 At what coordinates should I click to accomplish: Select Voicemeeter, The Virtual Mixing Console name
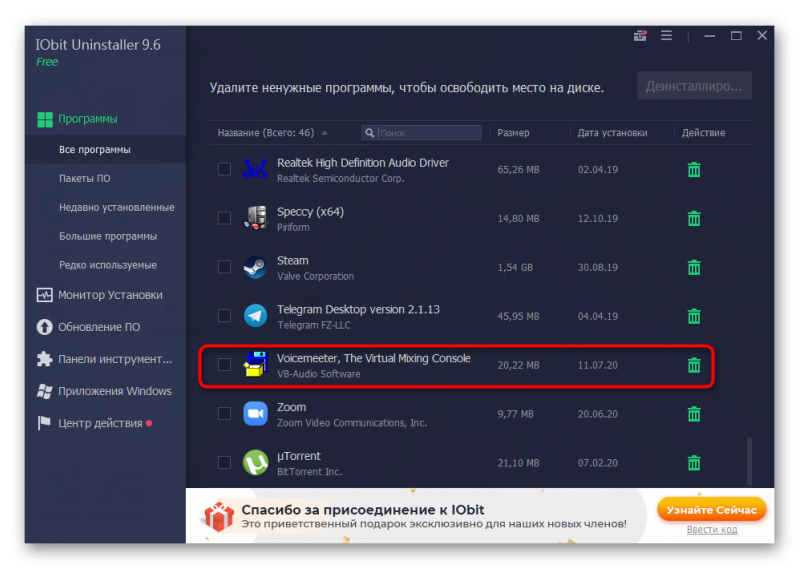coord(373,358)
